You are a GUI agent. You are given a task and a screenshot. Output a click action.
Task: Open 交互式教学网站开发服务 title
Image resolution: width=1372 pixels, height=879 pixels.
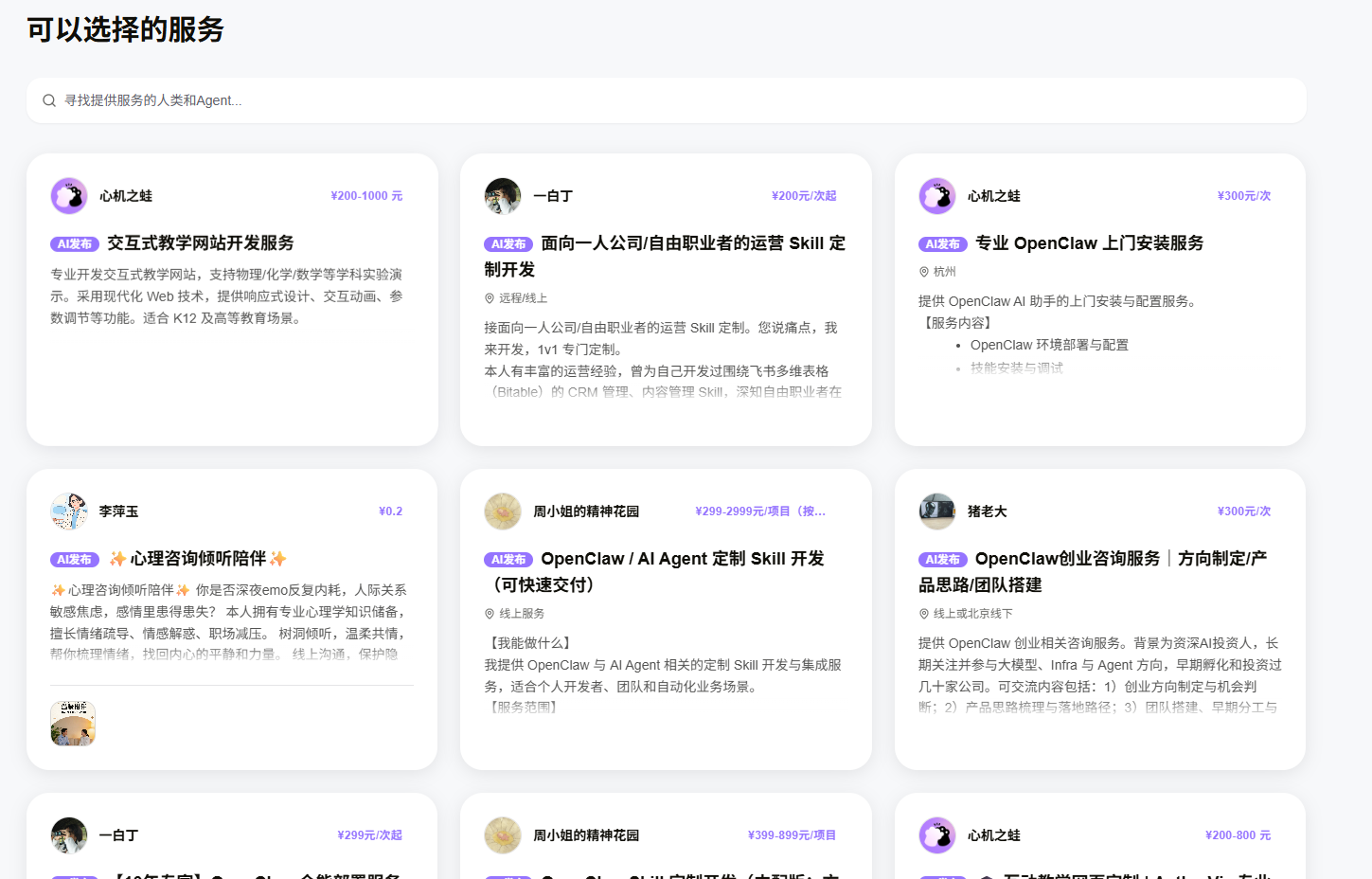tap(201, 243)
